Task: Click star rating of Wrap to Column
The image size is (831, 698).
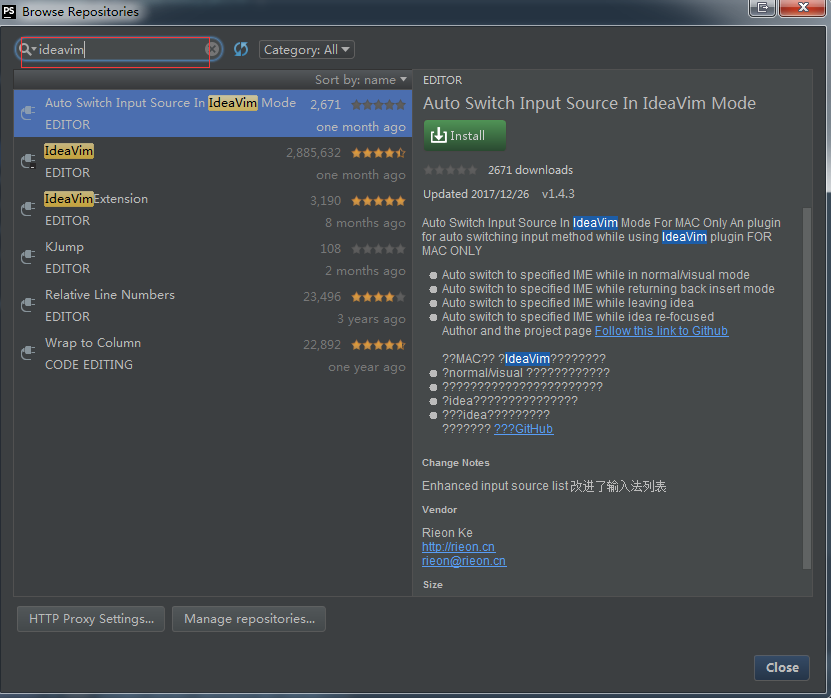Action: coord(378,345)
